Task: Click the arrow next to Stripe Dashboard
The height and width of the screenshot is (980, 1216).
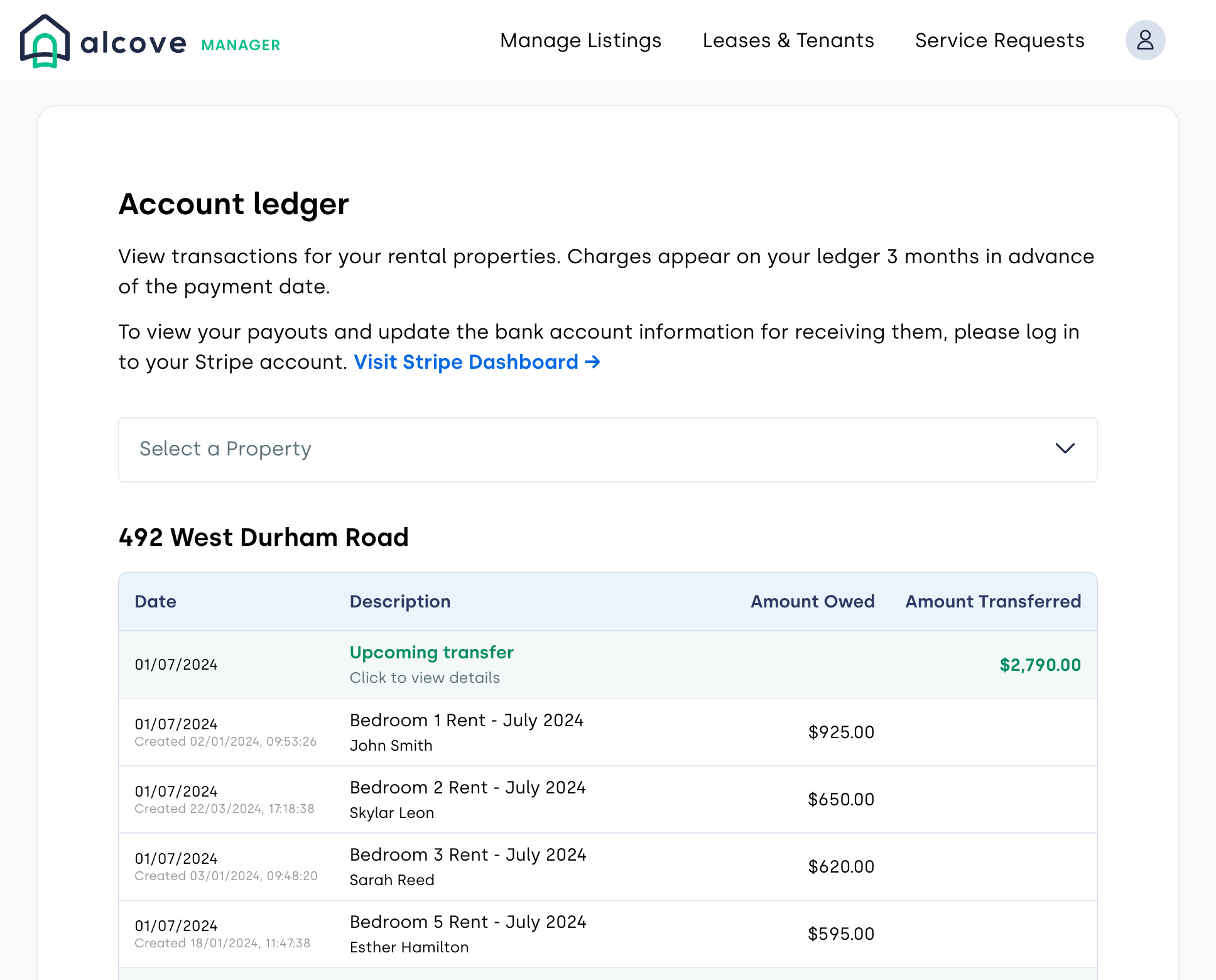Action: (x=592, y=362)
